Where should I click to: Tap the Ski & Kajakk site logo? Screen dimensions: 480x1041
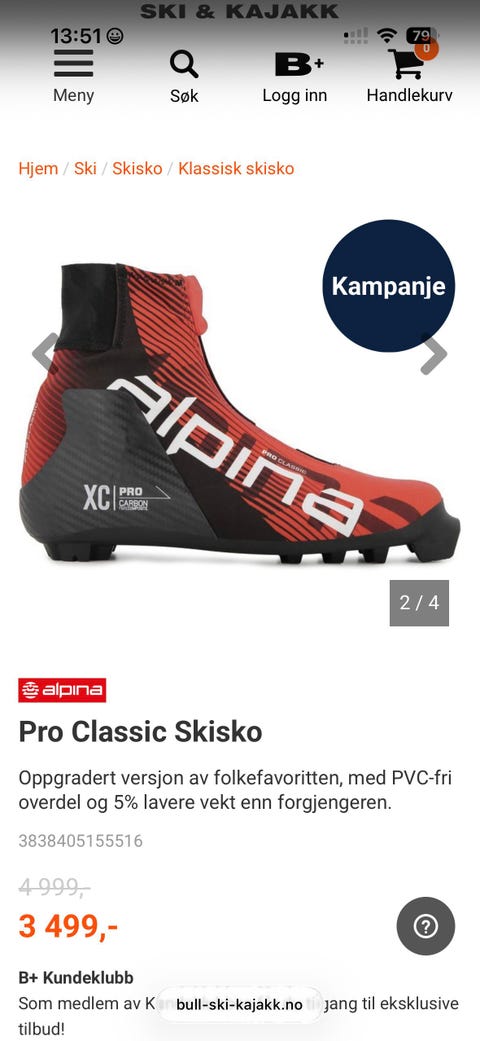[x=240, y=11]
